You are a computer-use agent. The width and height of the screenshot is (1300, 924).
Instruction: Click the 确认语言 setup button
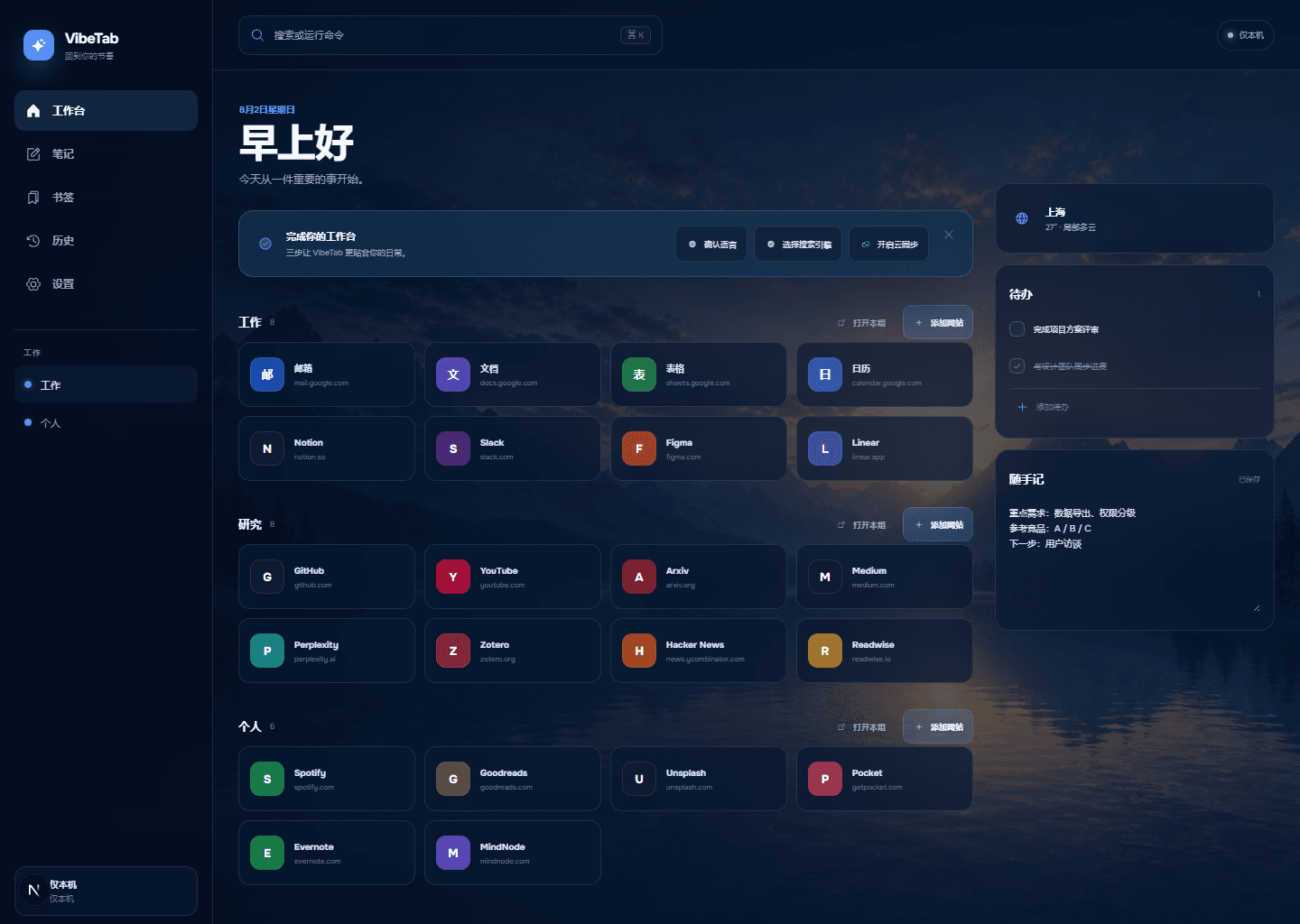tap(711, 244)
